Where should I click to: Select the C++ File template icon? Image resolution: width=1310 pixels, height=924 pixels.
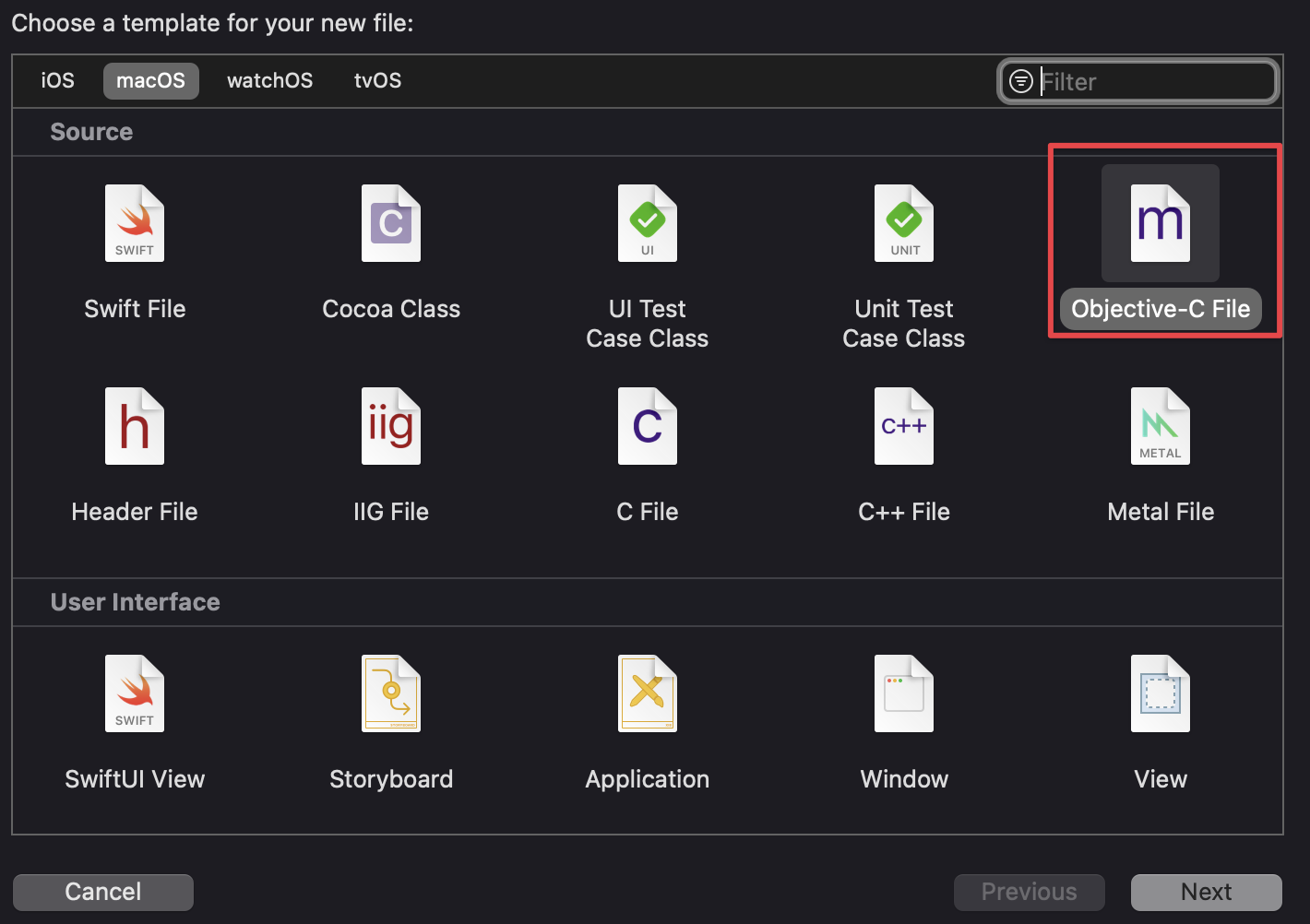coord(904,426)
